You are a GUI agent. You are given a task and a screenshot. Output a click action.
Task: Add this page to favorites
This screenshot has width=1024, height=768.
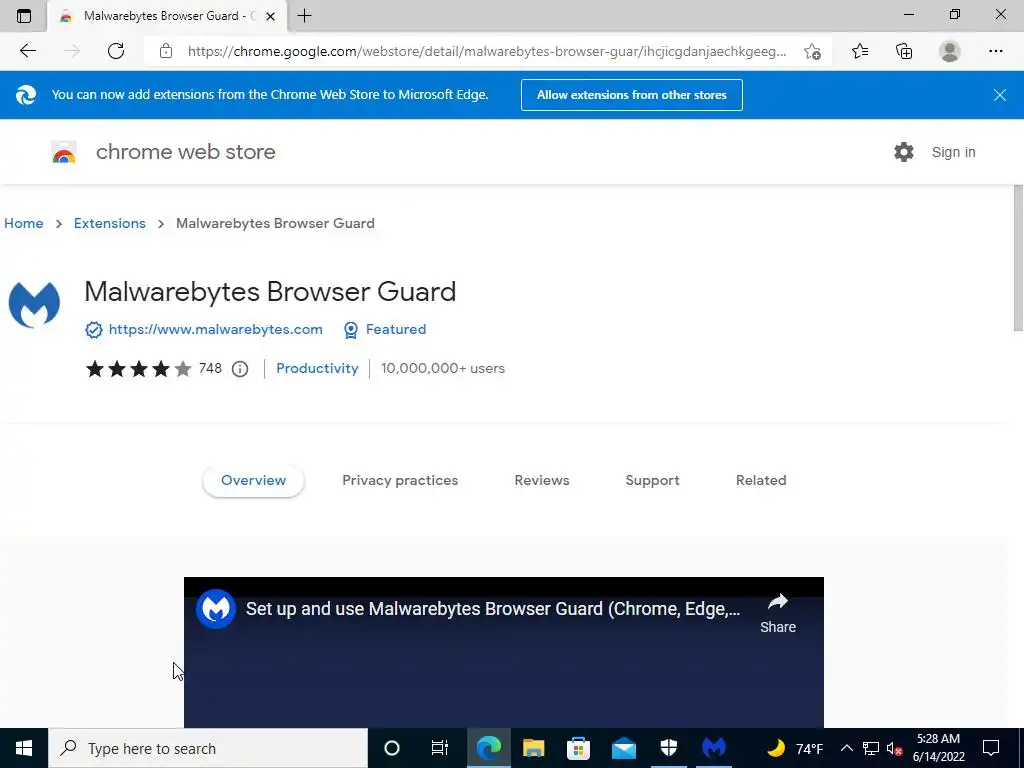[x=812, y=51]
